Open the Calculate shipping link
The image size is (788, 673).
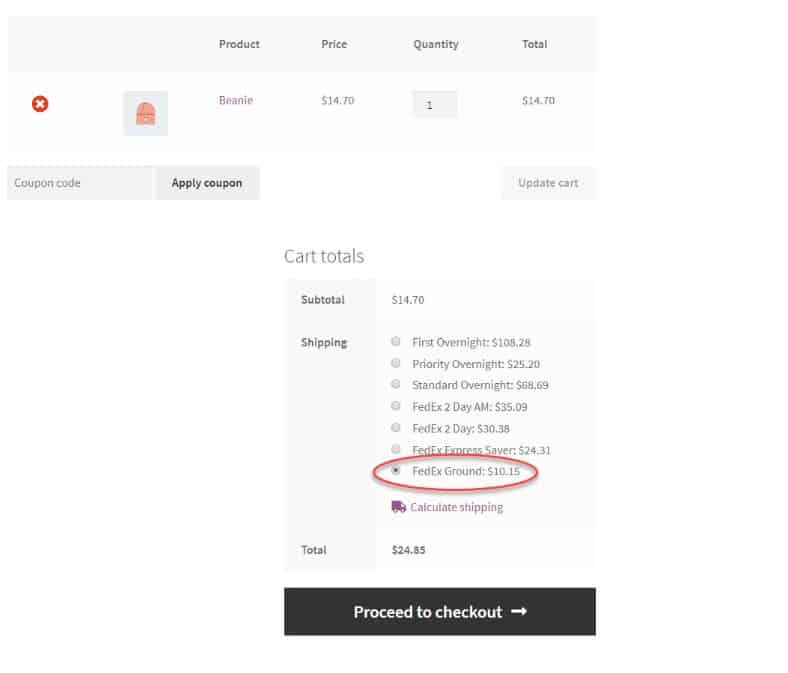(456, 507)
